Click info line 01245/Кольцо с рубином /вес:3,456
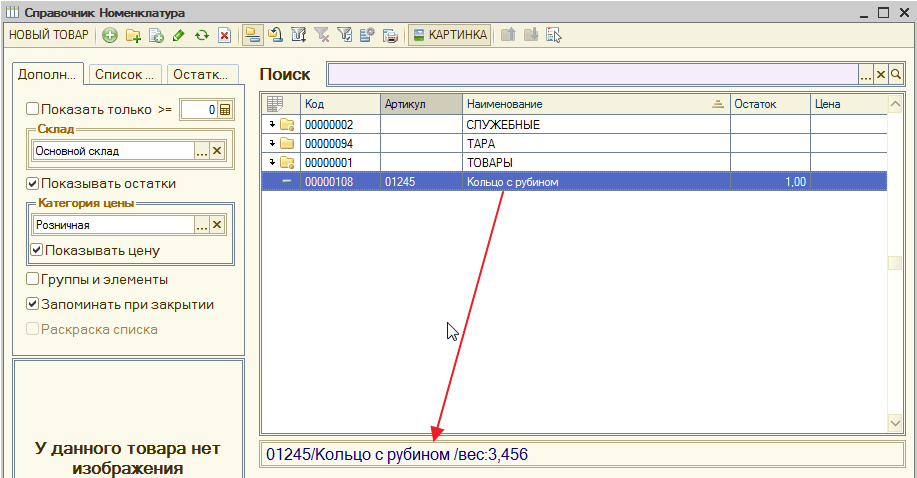The height and width of the screenshot is (478, 917). click(x=397, y=454)
